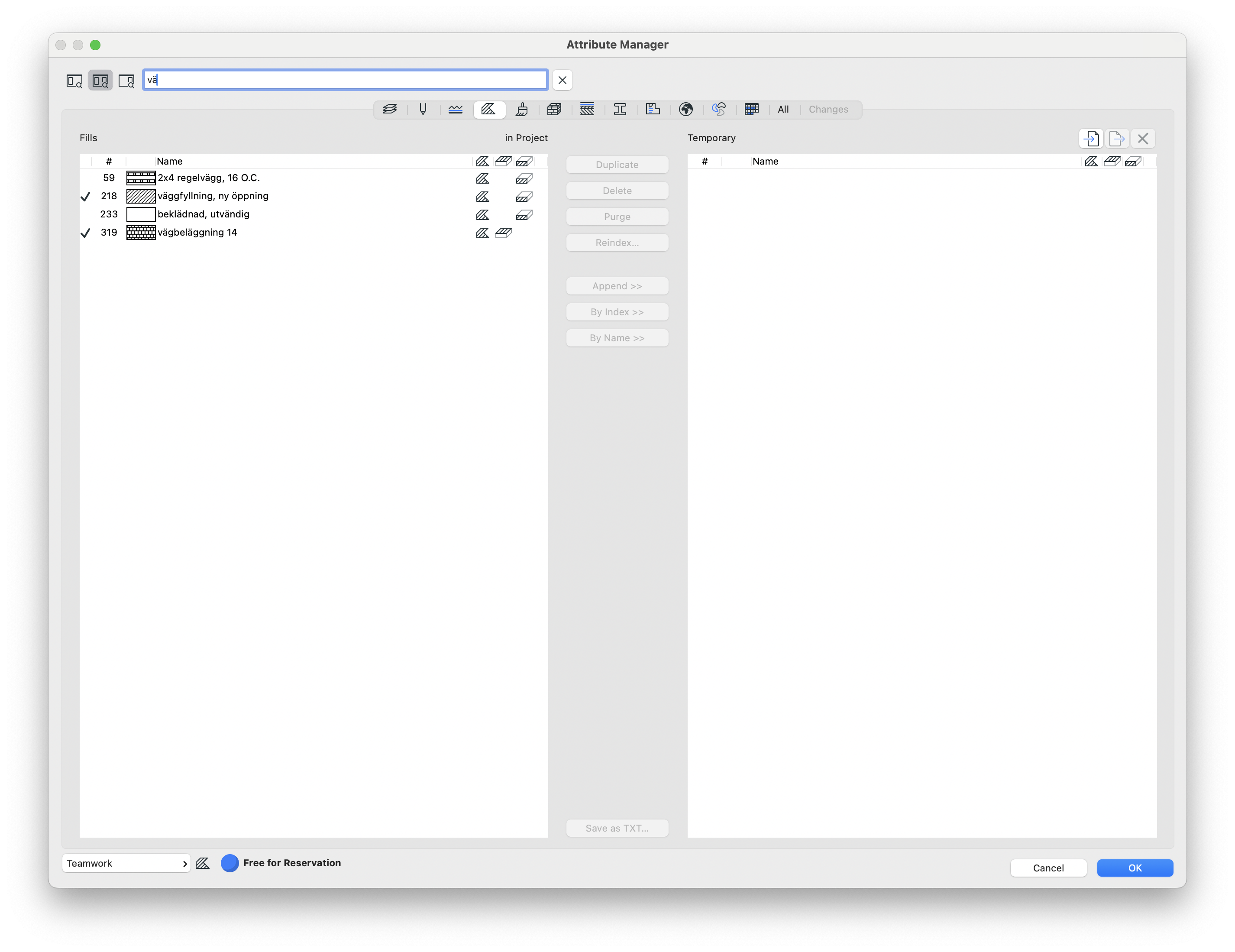Clear the search field text

click(x=562, y=80)
